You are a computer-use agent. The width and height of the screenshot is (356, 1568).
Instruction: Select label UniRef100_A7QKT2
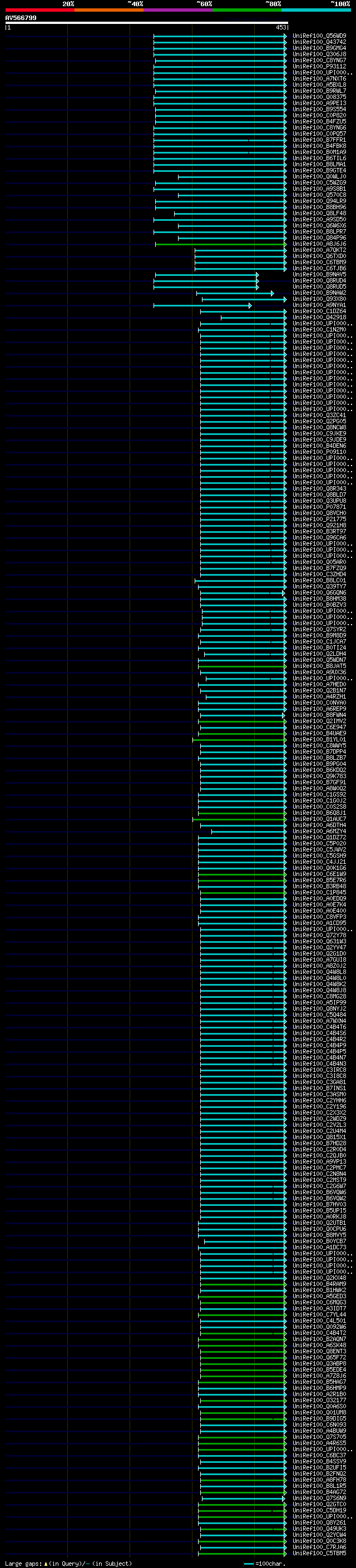coord(319,250)
